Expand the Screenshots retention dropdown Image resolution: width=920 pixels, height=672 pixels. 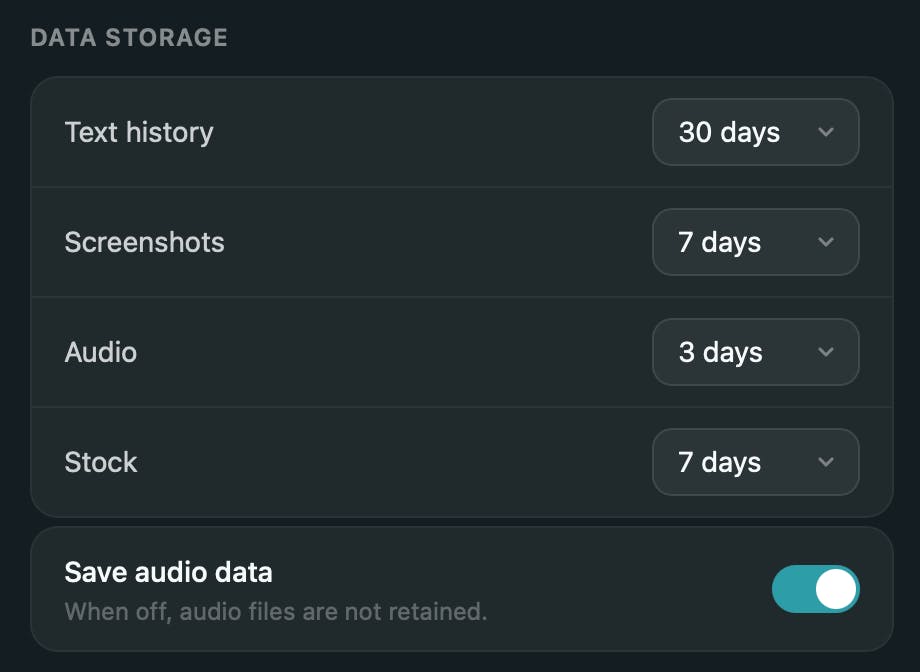[x=755, y=242]
